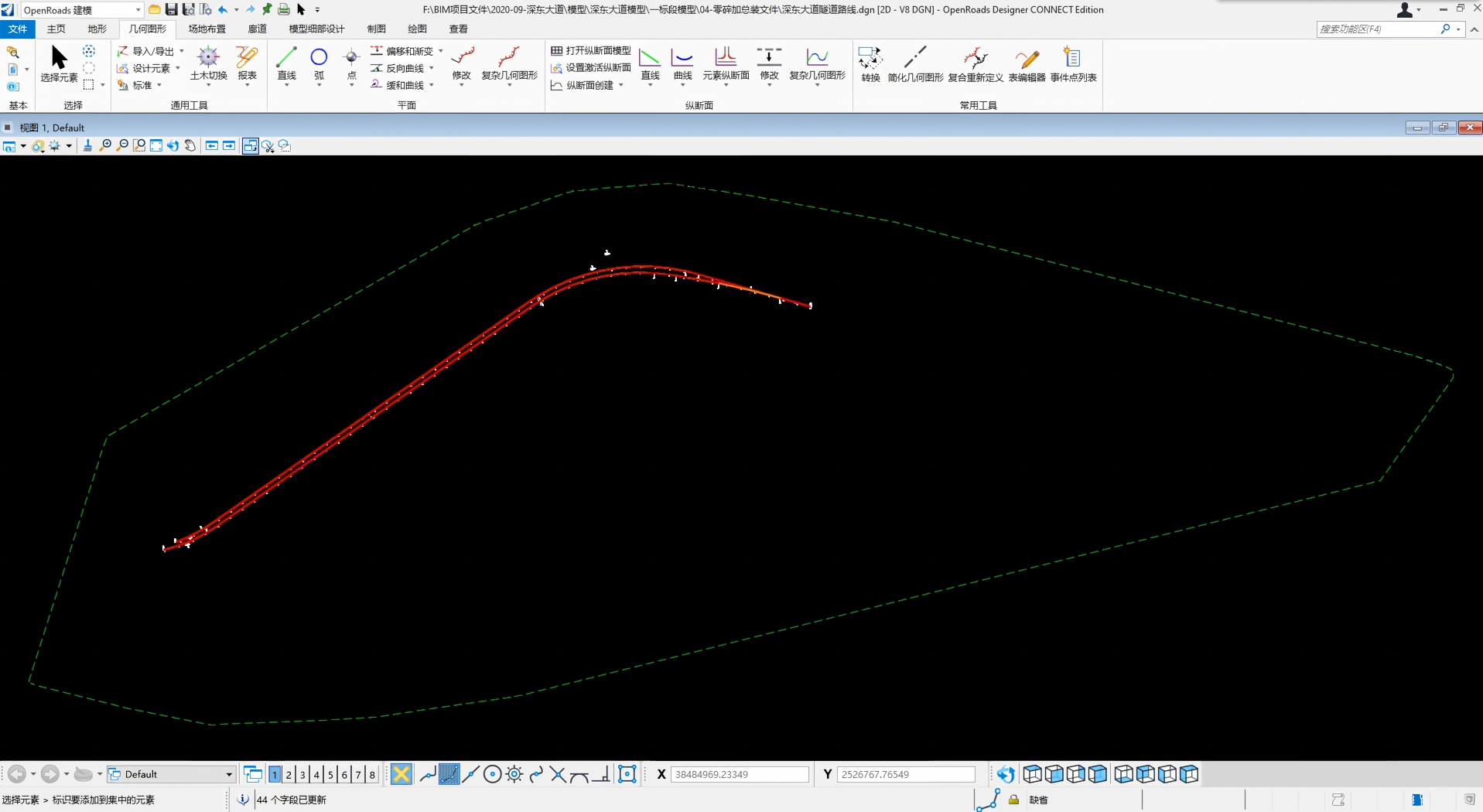
Task: Toggle view 5 button
Action: [x=330, y=774]
